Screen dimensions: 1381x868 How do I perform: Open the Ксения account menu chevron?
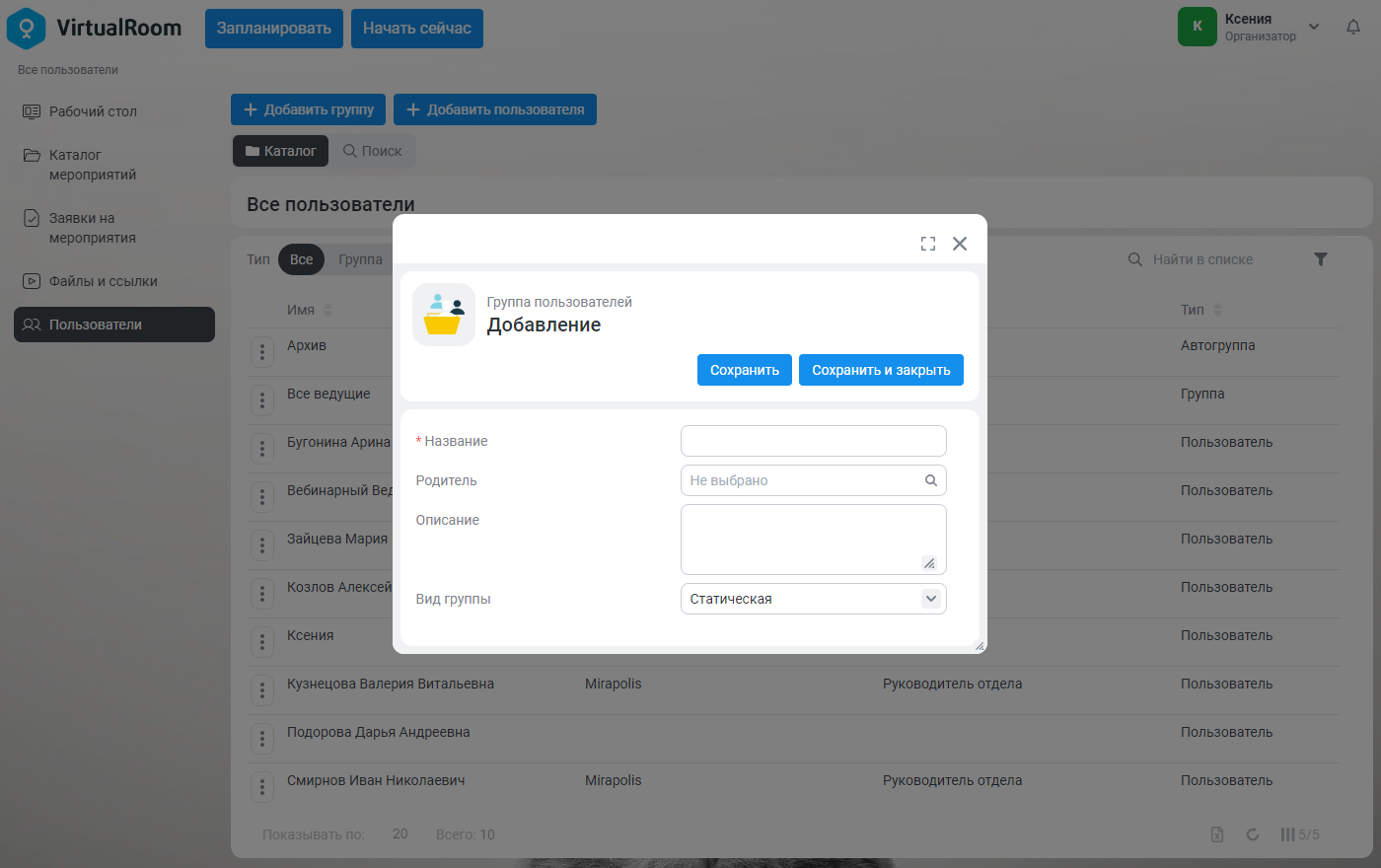tap(1314, 27)
